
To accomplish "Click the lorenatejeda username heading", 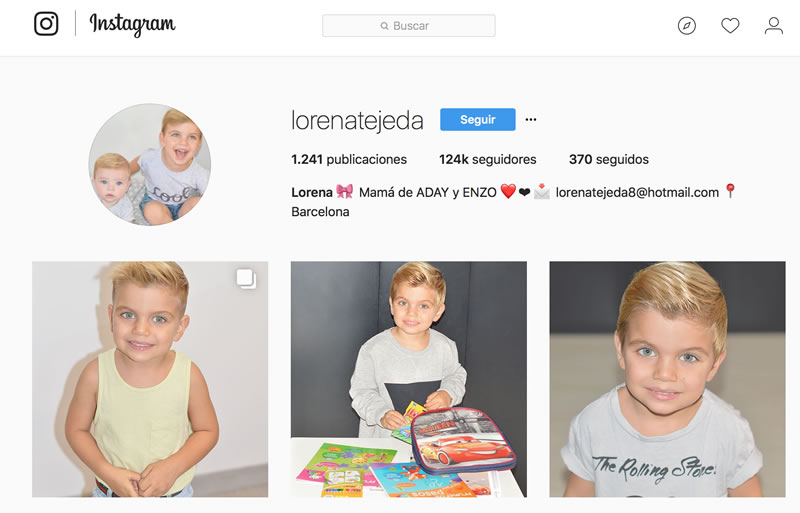I will click(357, 121).
